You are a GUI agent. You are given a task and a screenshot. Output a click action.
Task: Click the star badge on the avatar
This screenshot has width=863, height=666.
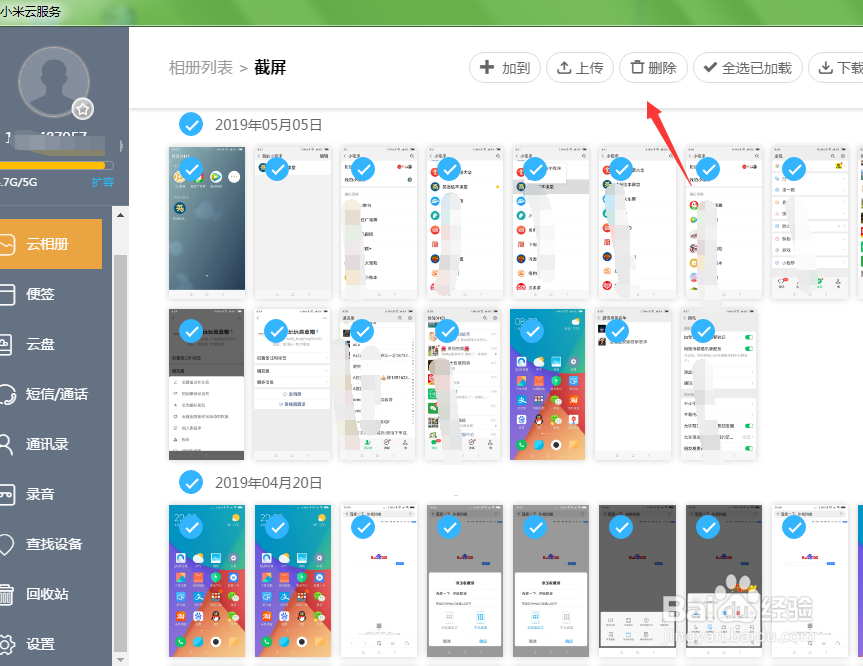pyautogui.click(x=83, y=109)
